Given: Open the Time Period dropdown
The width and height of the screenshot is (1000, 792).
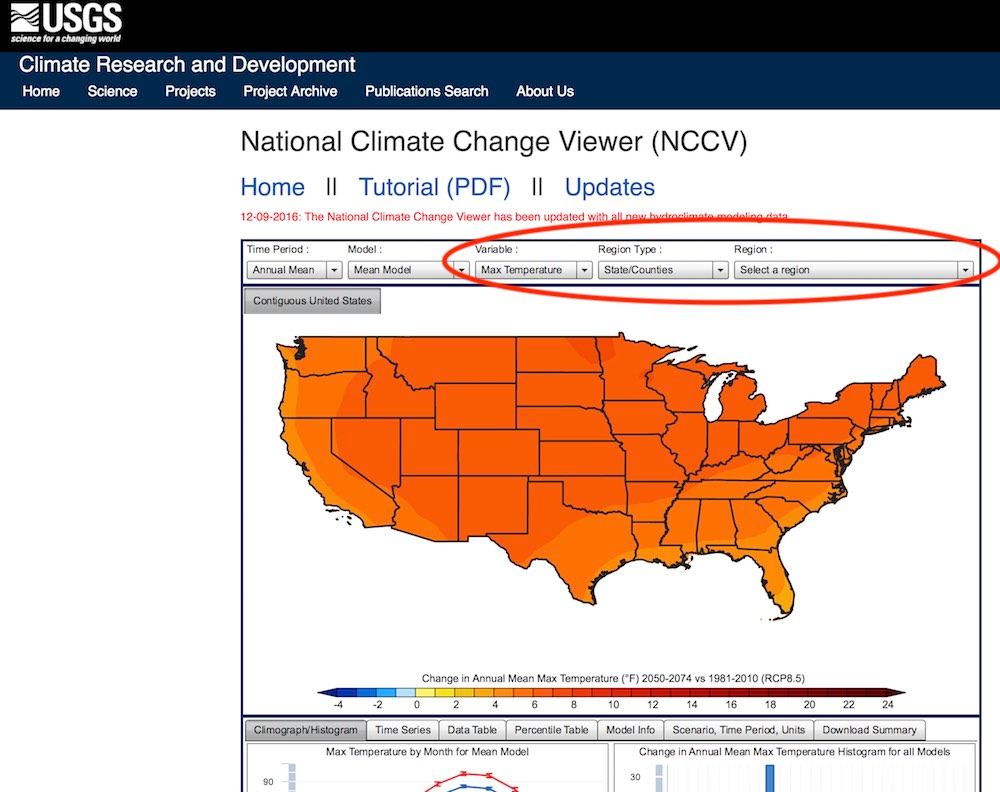Looking at the screenshot, I should [294, 270].
